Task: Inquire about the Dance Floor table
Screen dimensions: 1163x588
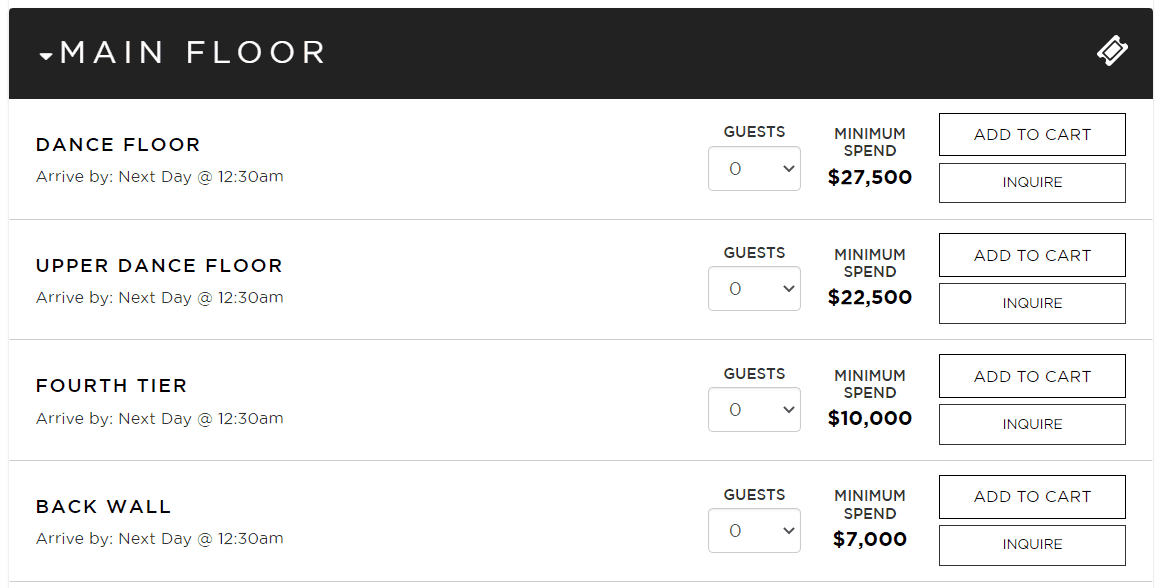Action: pos(1031,182)
